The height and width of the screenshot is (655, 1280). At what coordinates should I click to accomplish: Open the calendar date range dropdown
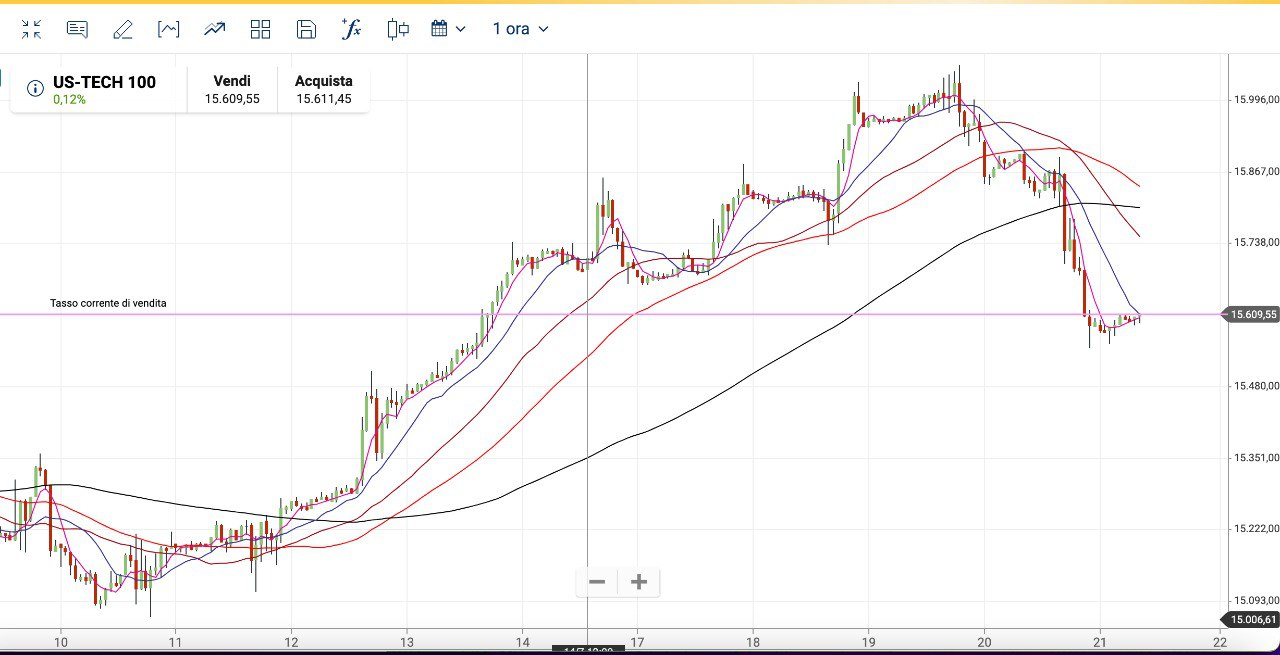click(x=448, y=29)
